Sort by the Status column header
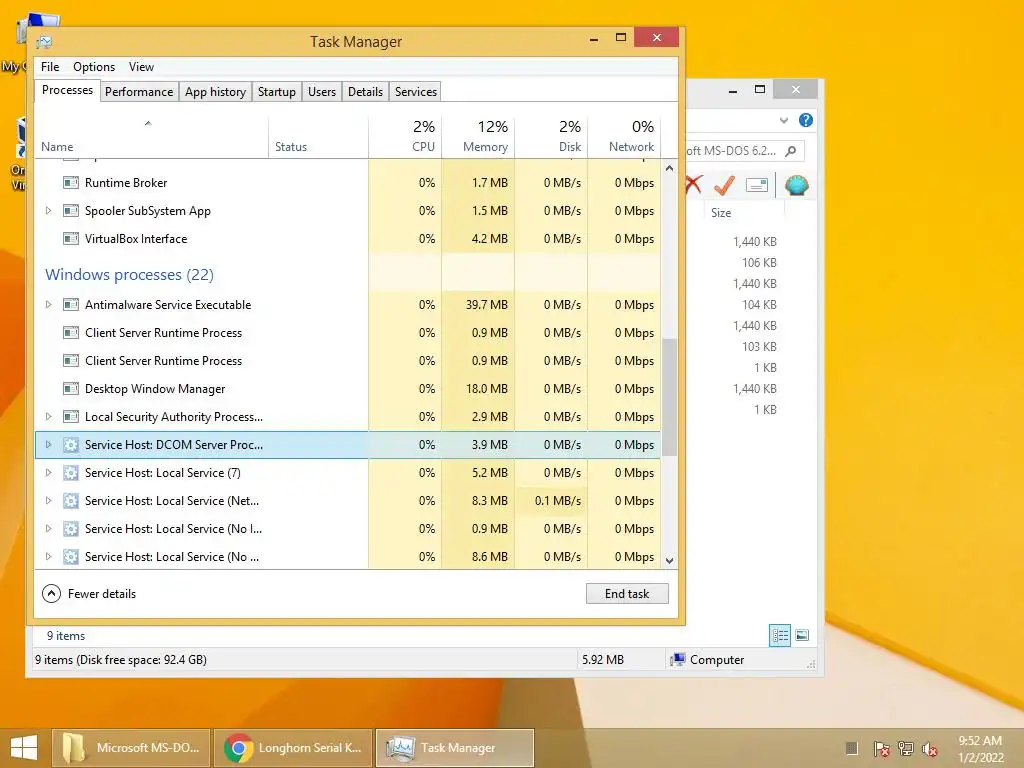 (318, 137)
